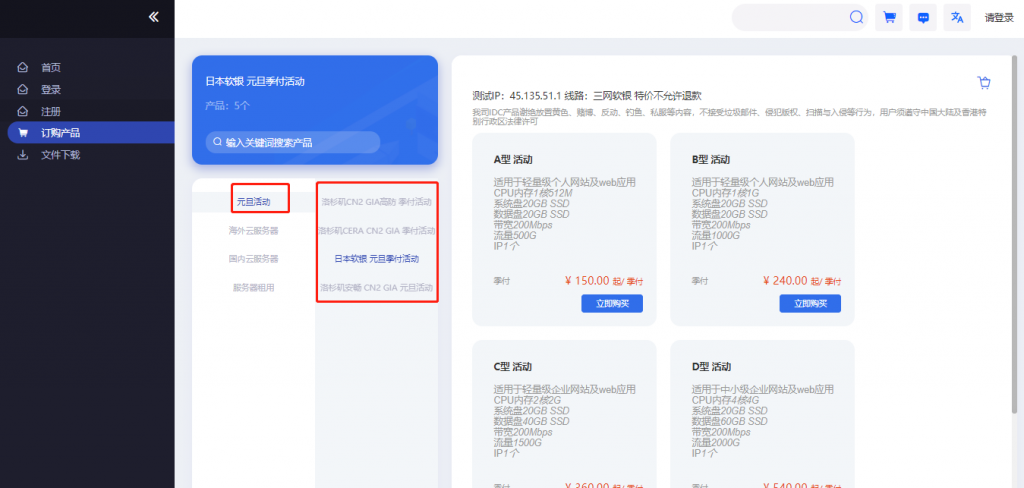1024x488 pixels.
Task: Open 洛杉矶CN2 GIA高防 季付活动
Action: pyautogui.click(x=377, y=202)
